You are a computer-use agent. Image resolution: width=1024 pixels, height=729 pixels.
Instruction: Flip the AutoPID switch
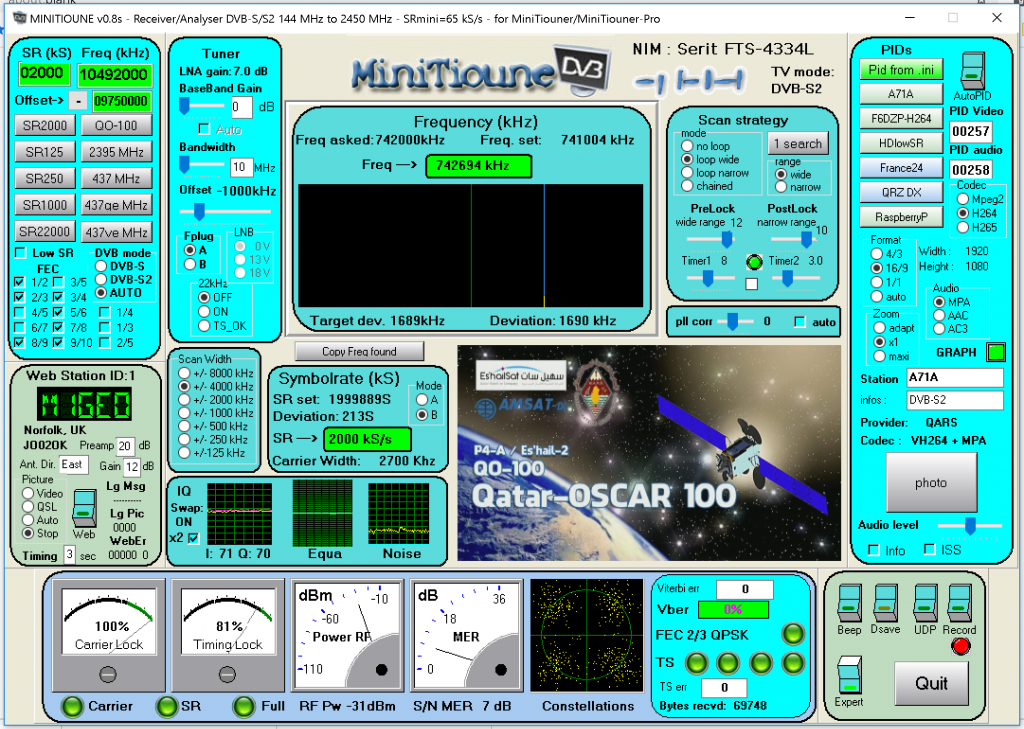(x=974, y=72)
